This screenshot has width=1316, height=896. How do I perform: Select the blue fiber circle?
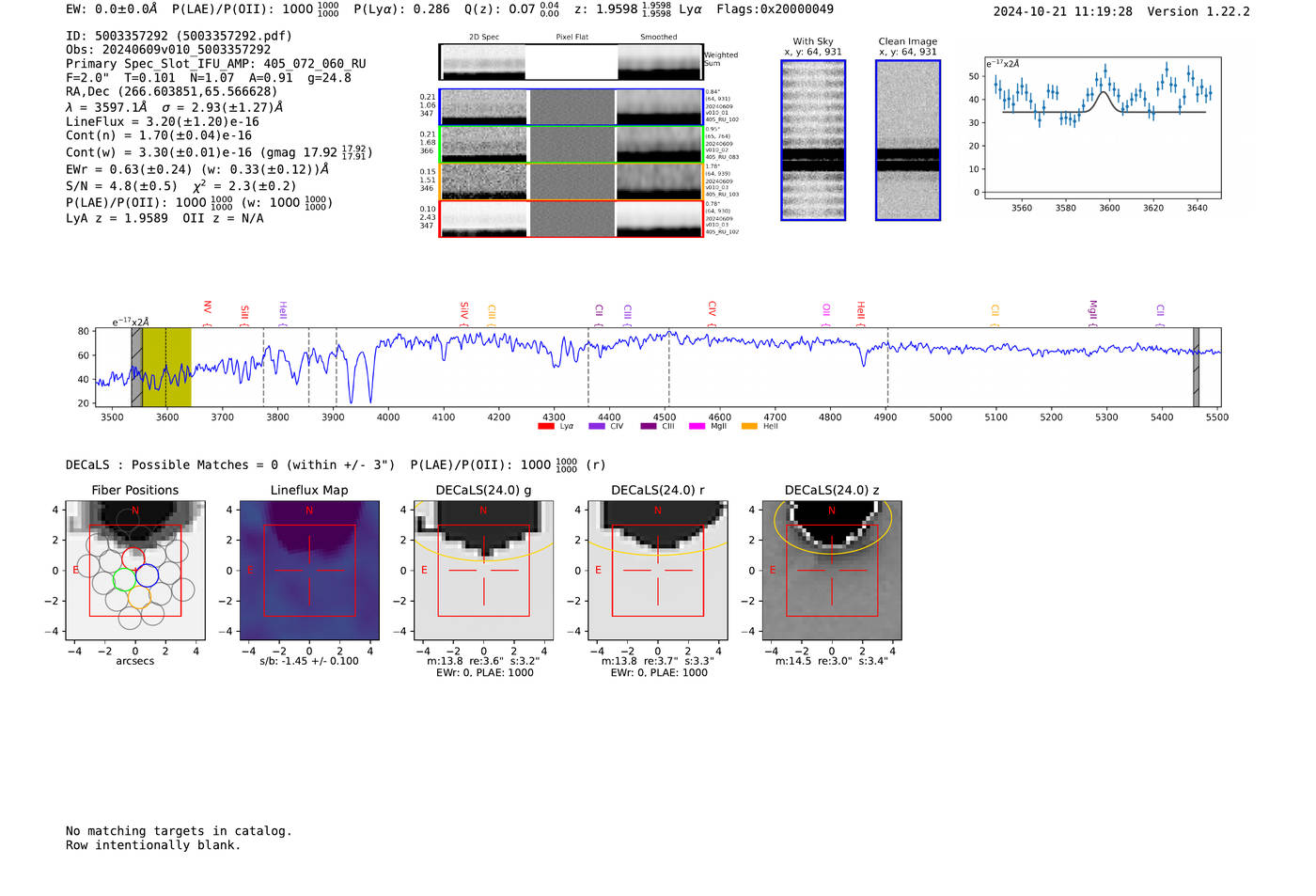click(147, 575)
